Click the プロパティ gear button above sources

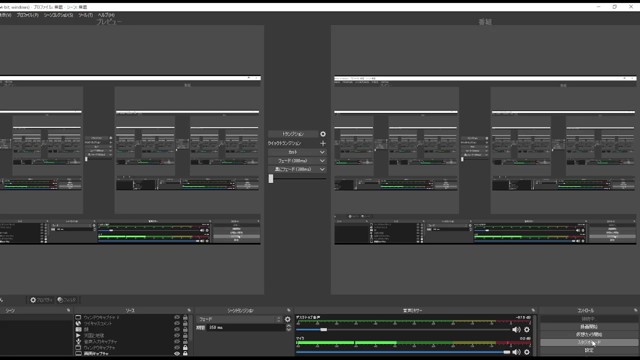[x=41, y=300]
